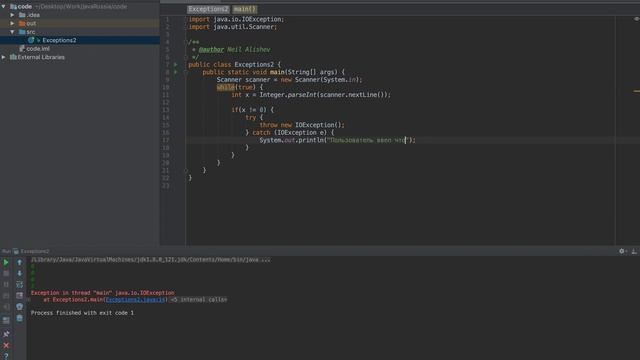This screenshot has height=360, width=640.
Task: Fold the main method body at line 8
Action: pyautogui.click(x=186, y=72)
